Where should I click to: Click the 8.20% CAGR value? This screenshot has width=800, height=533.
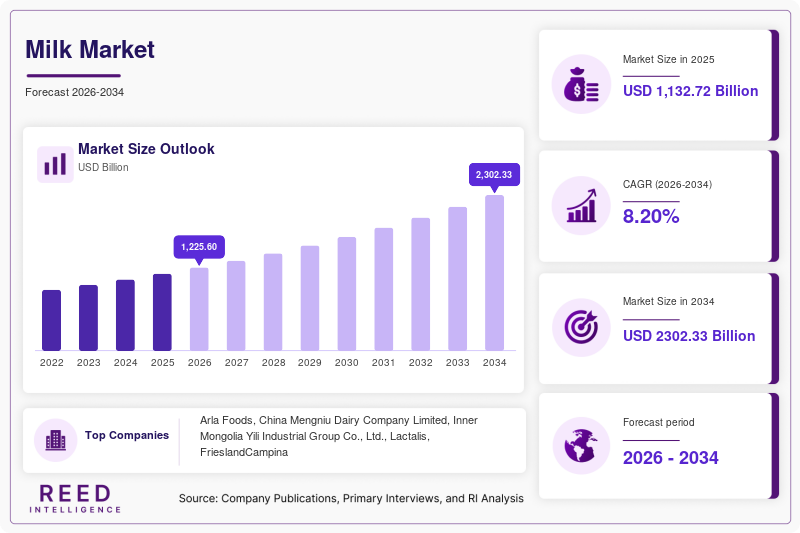651,216
